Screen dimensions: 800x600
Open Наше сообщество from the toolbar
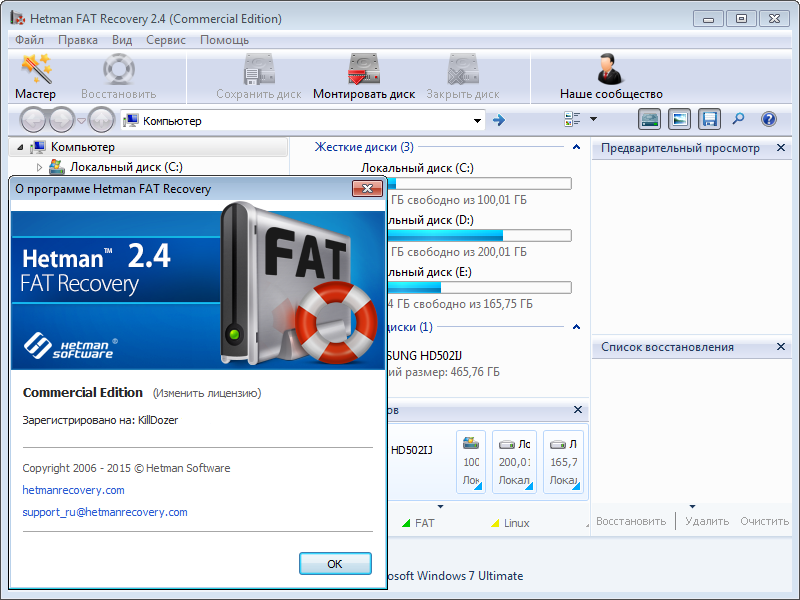pyautogui.click(x=611, y=77)
